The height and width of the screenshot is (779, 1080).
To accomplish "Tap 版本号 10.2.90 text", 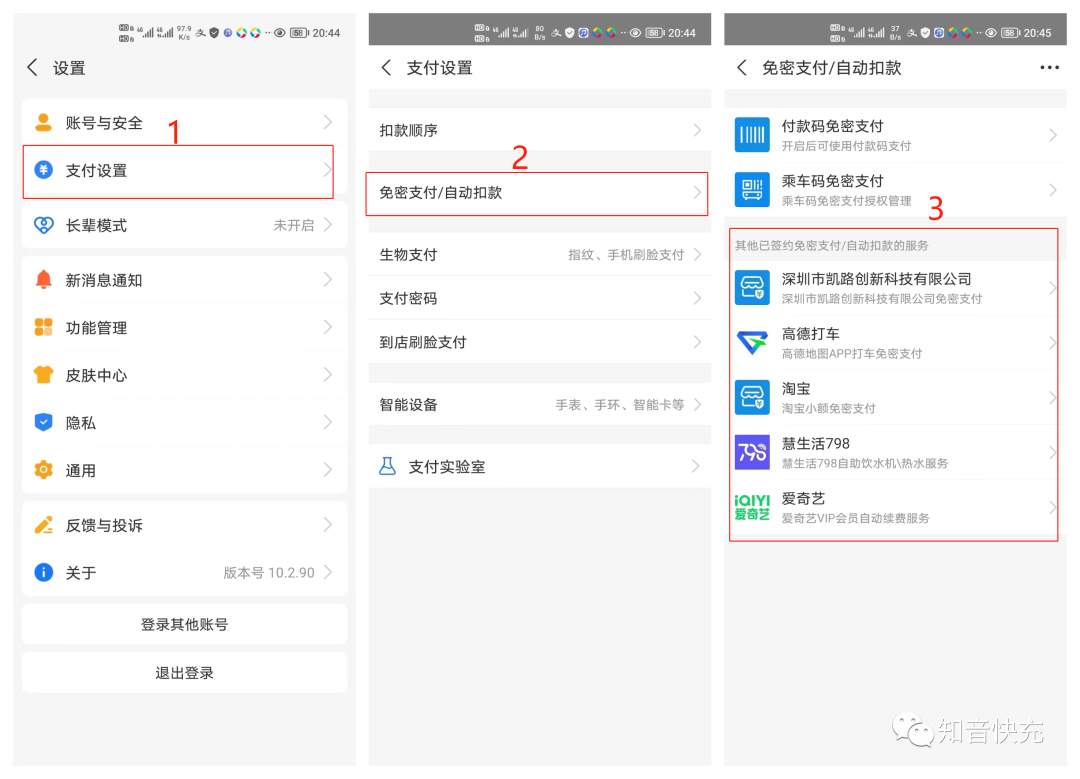I will pos(269,572).
